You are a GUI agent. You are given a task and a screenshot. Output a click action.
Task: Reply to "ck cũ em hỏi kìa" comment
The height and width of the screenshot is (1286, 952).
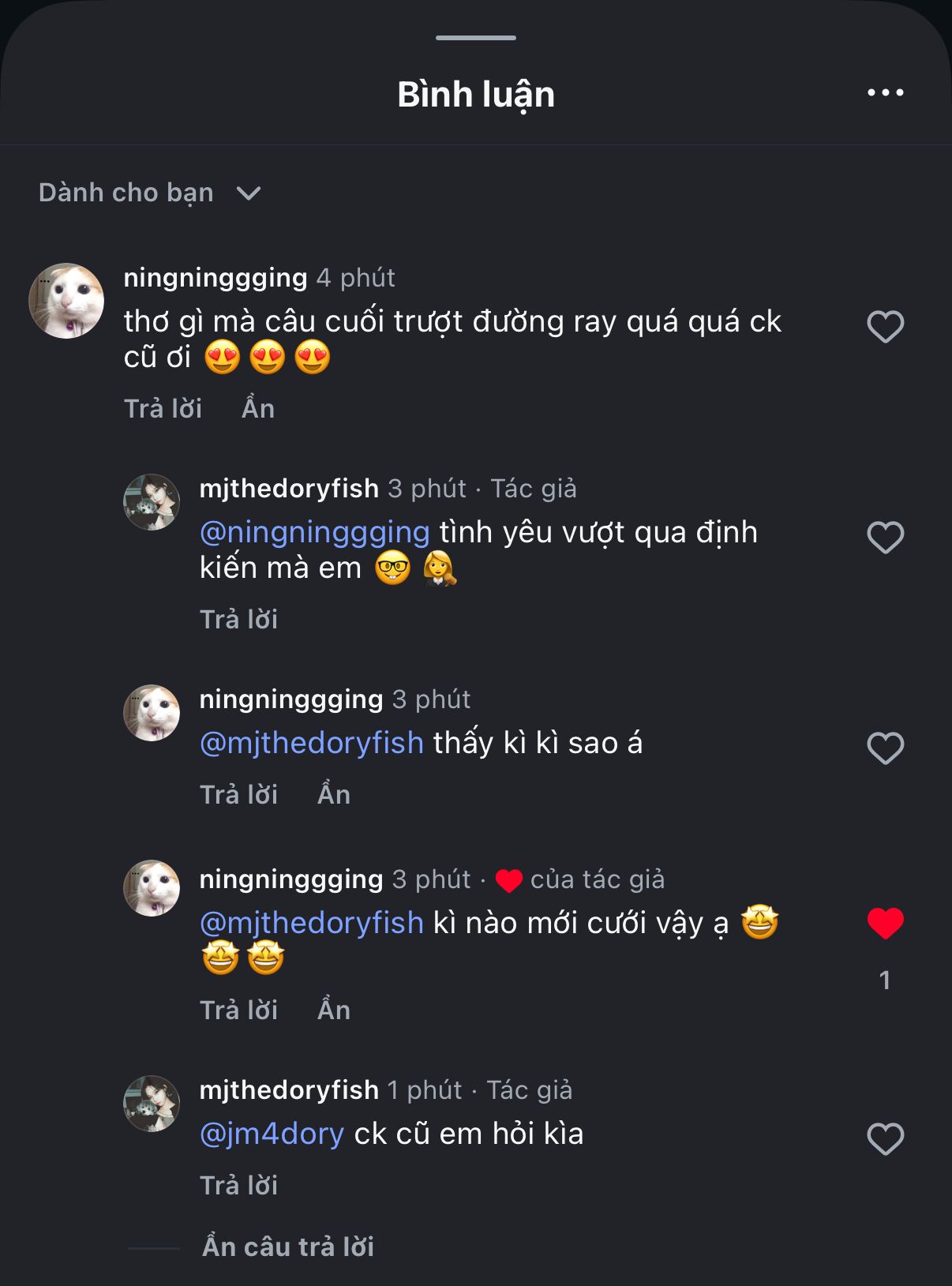(238, 1185)
